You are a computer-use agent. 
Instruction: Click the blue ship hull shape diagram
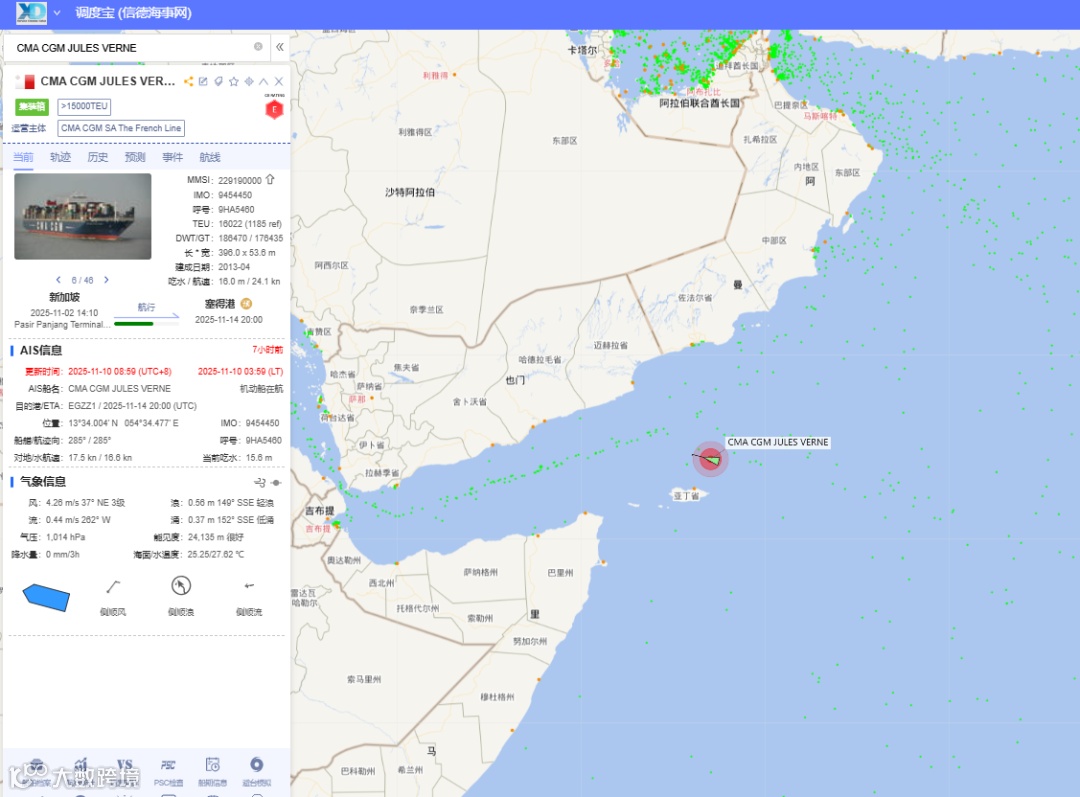(x=46, y=597)
